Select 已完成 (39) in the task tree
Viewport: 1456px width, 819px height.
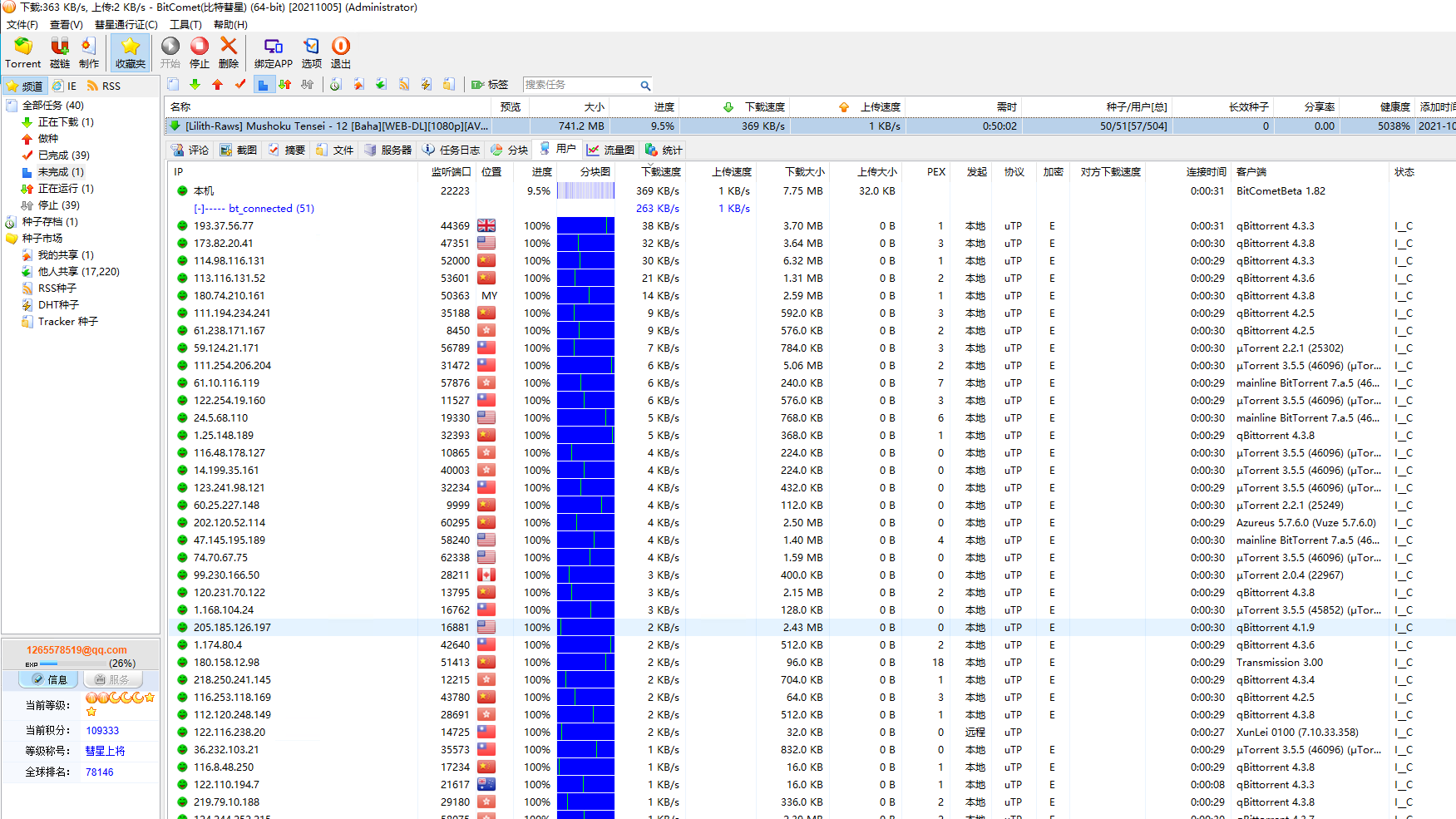(x=63, y=155)
